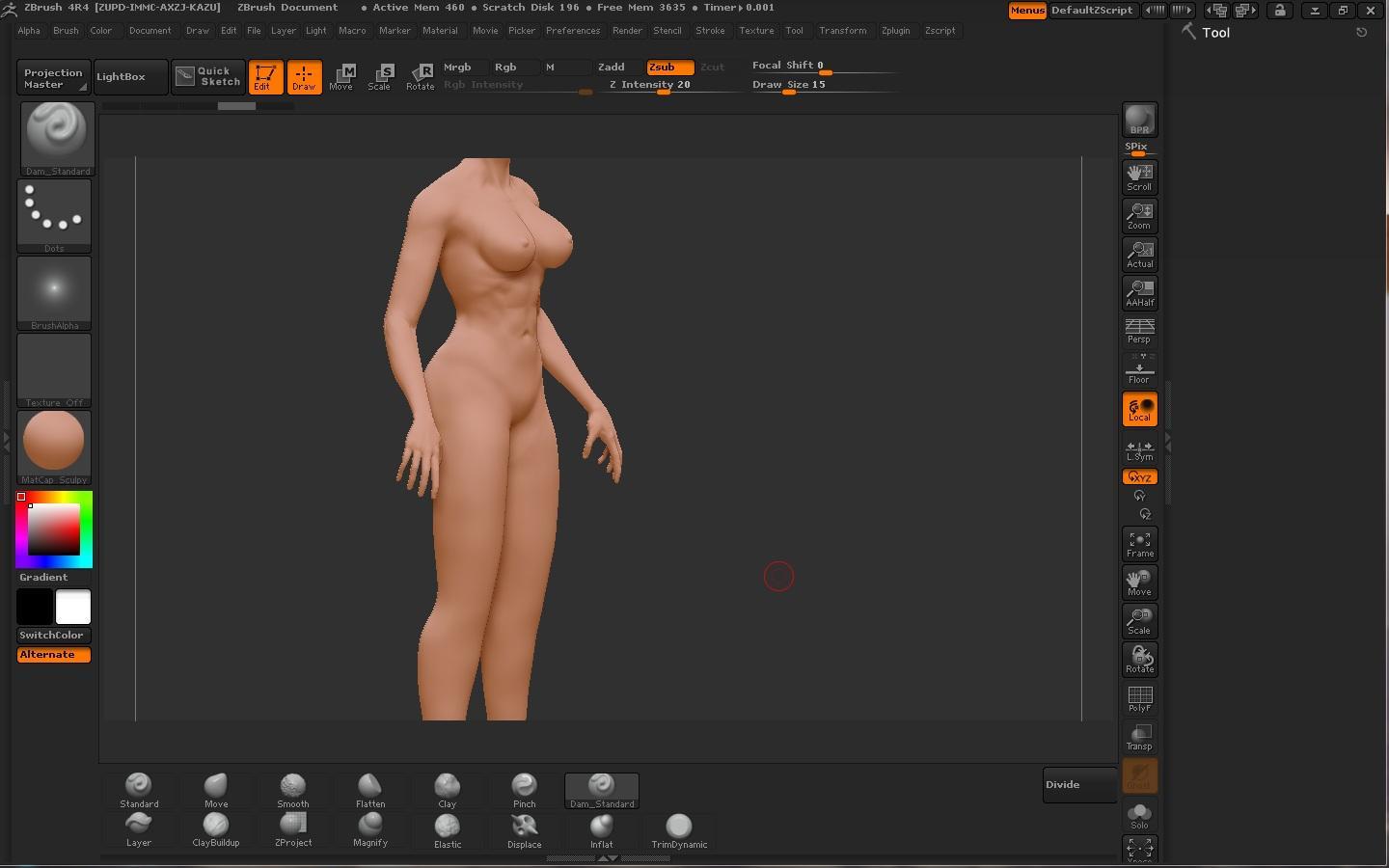Select the Standard brush
This screenshot has height=868, width=1389.
pos(139,791)
